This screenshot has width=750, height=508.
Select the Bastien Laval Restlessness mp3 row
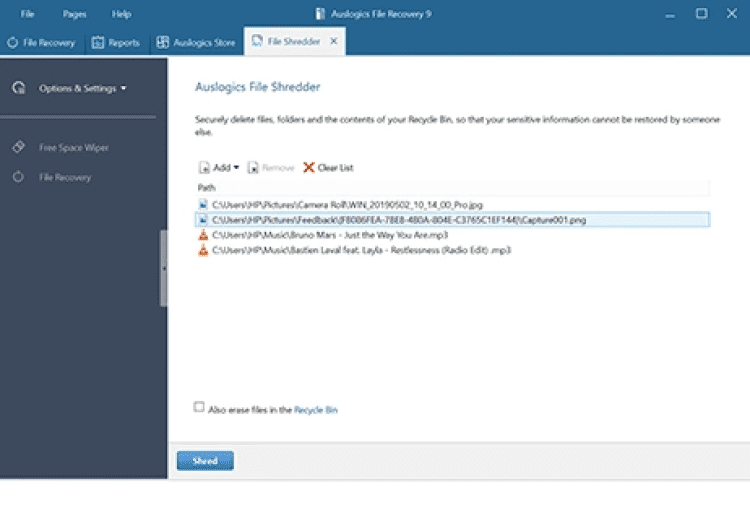coord(452,250)
